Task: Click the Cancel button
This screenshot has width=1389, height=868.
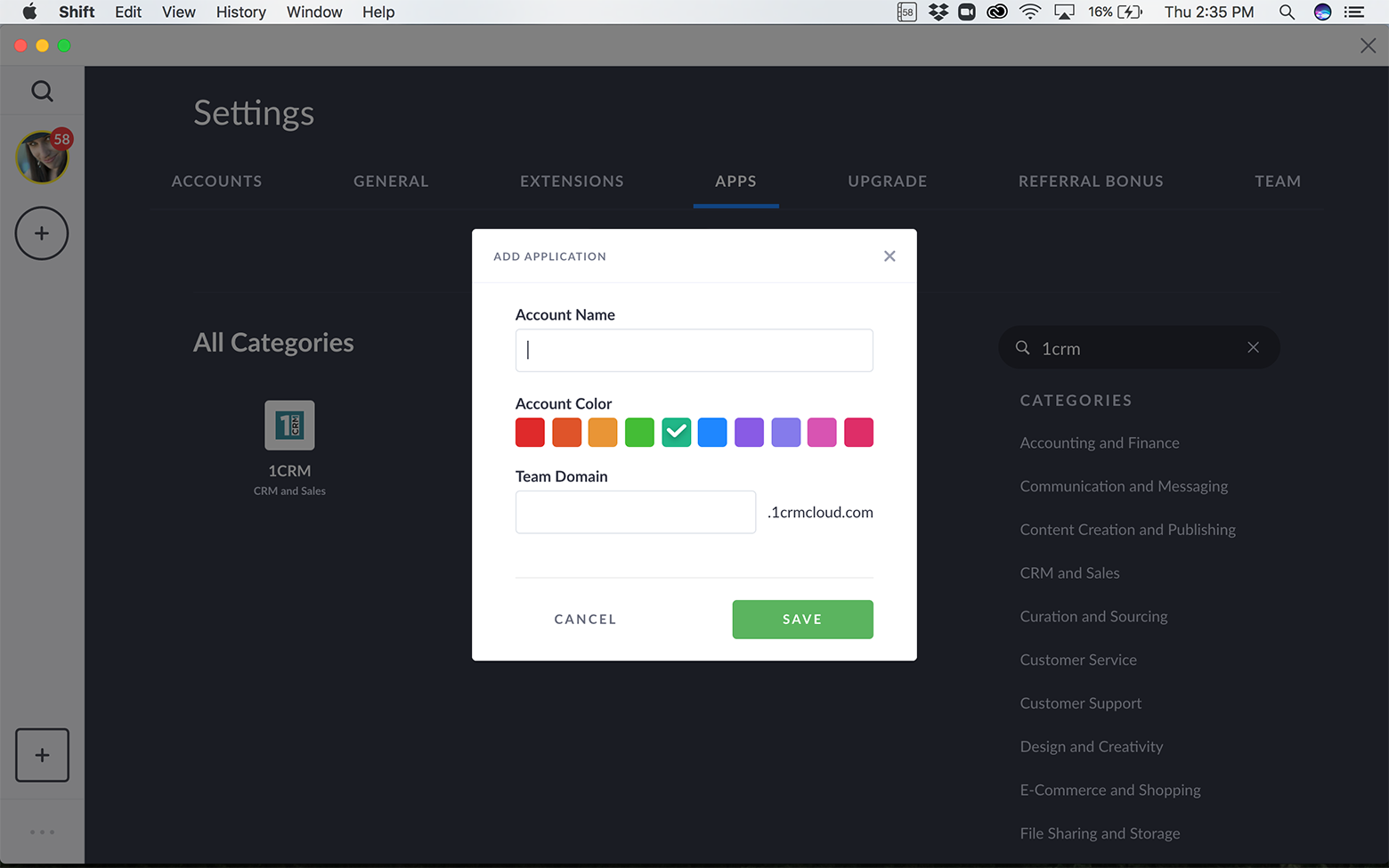Action: pyautogui.click(x=585, y=619)
